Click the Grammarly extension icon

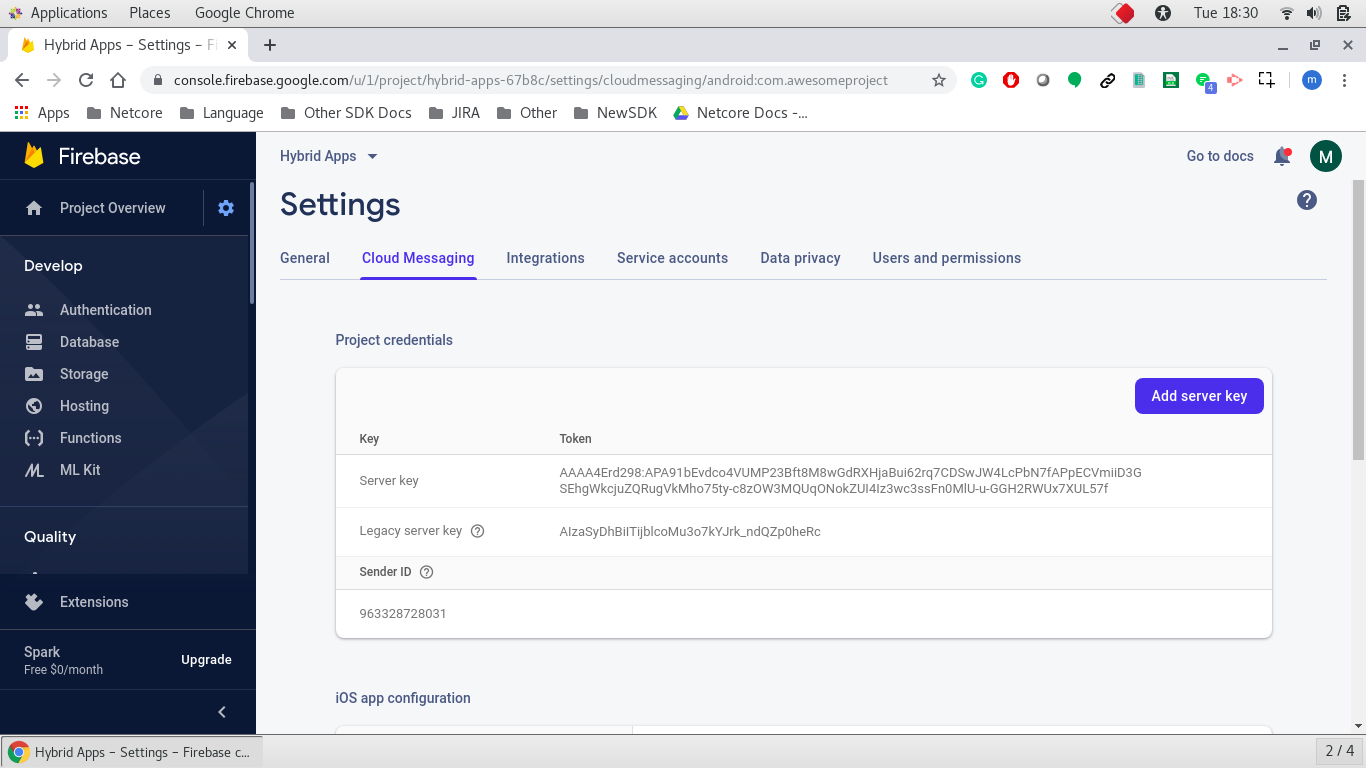click(979, 80)
